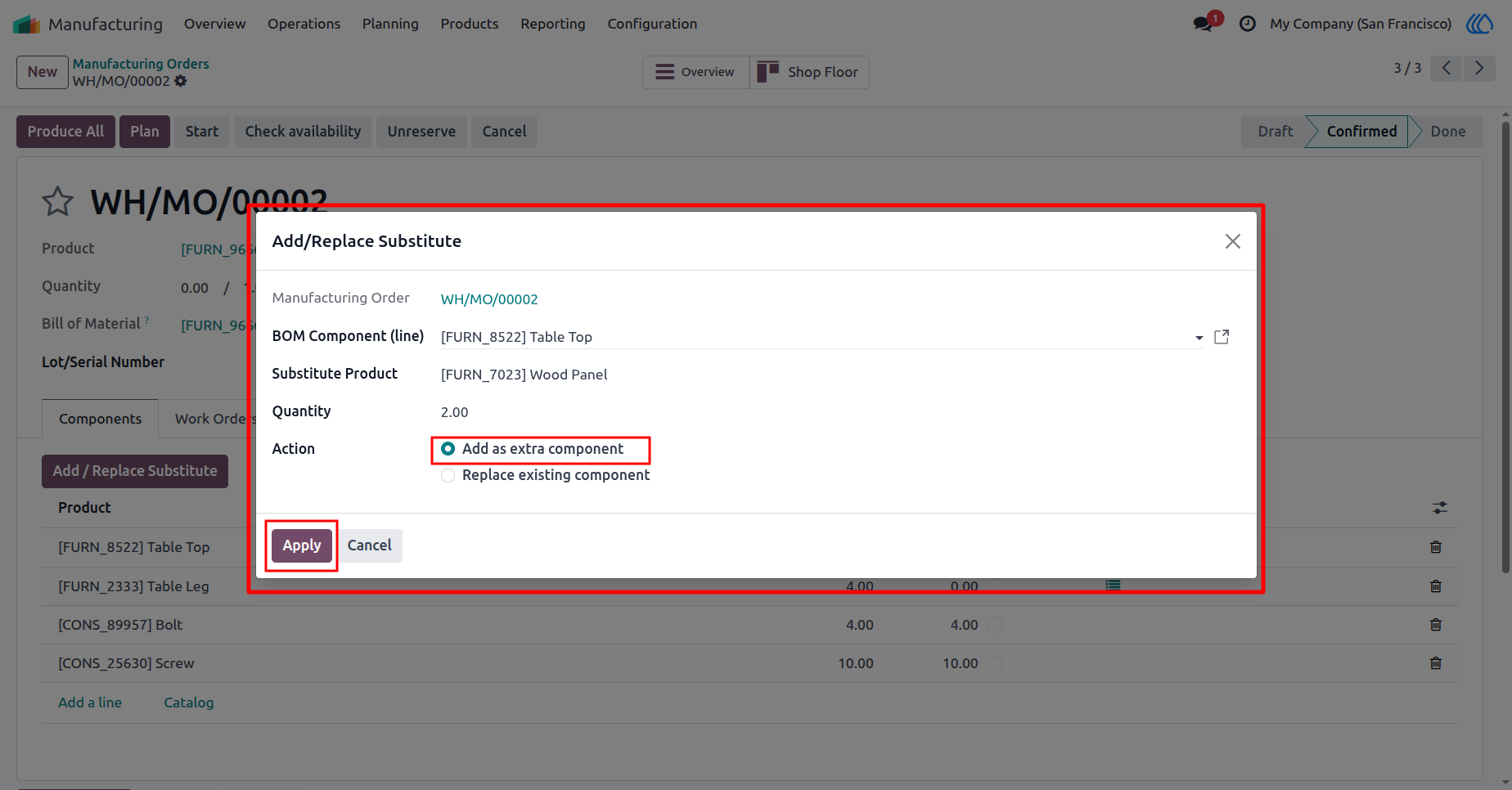Click the user avatar icon
The image size is (1512, 790).
tap(1479, 24)
